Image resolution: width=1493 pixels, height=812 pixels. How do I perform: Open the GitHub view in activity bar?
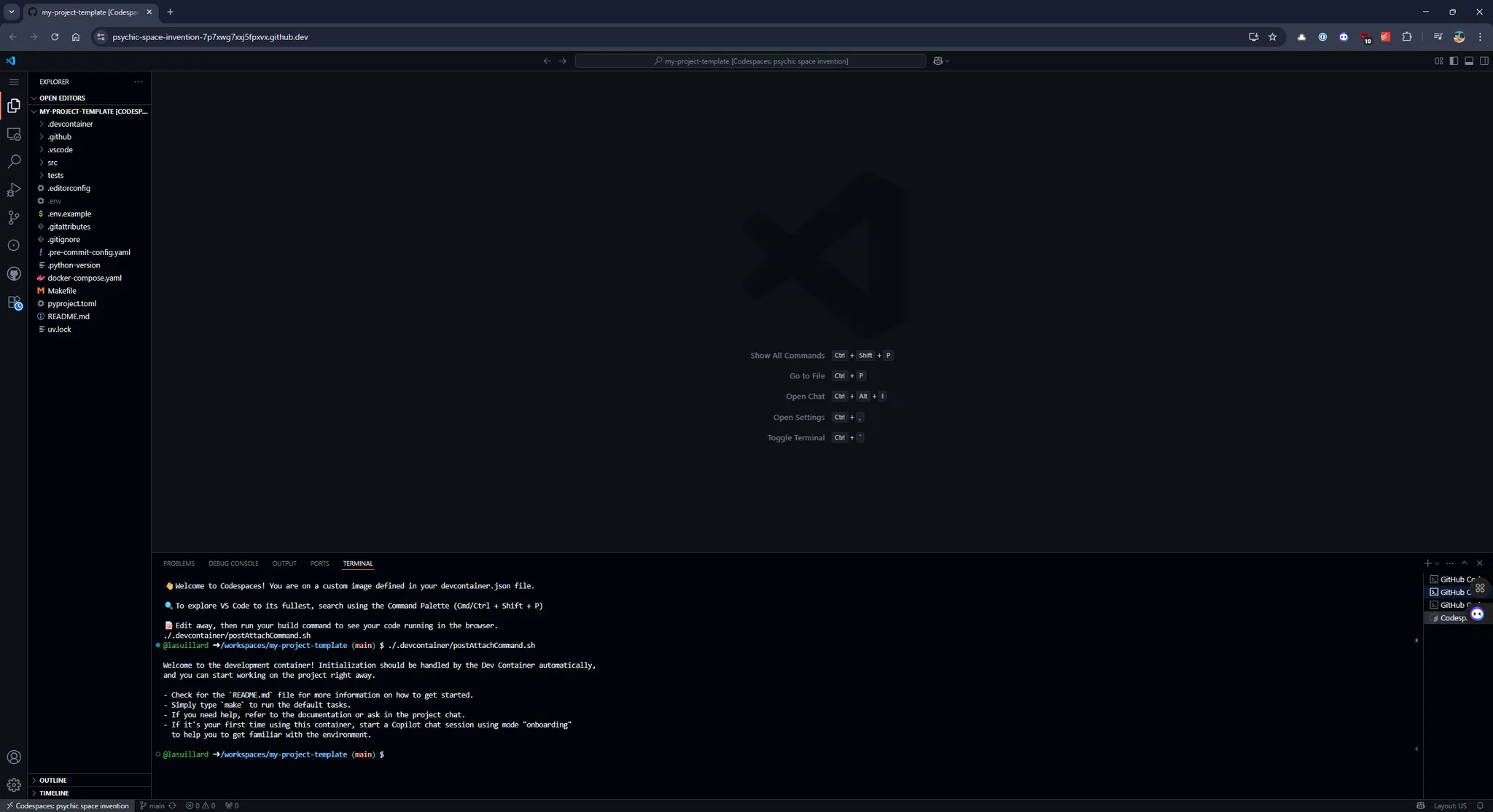click(x=14, y=274)
